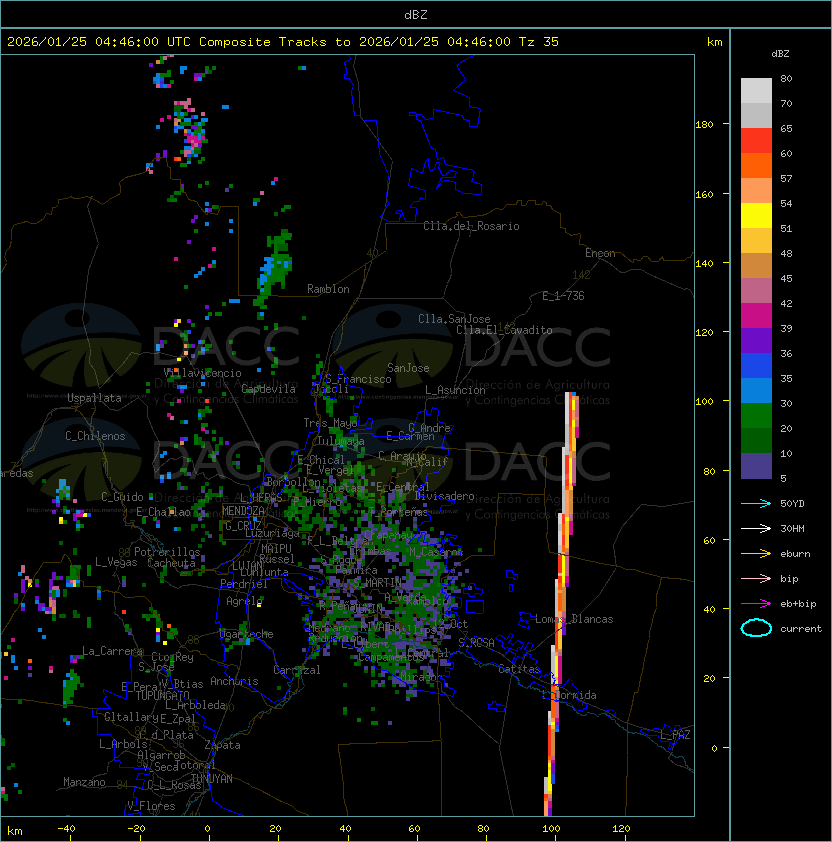Select the Carrizal label
The height and width of the screenshot is (842, 832).
pyautogui.click(x=297, y=670)
